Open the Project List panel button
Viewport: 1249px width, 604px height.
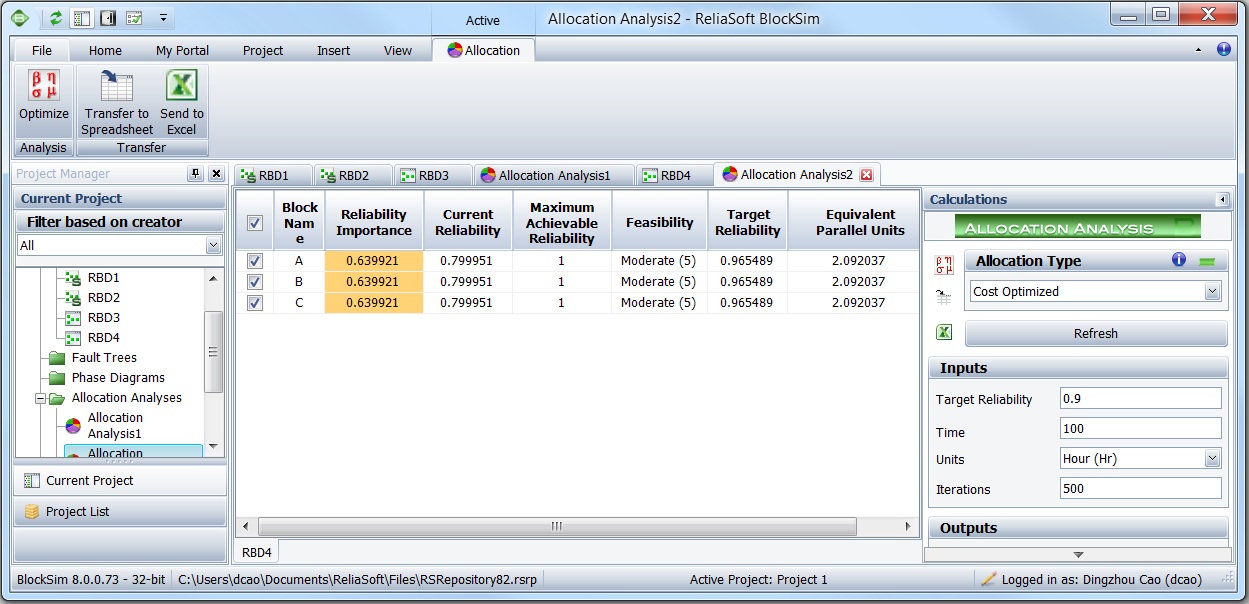pyautogui.click(x=120, y=512)
